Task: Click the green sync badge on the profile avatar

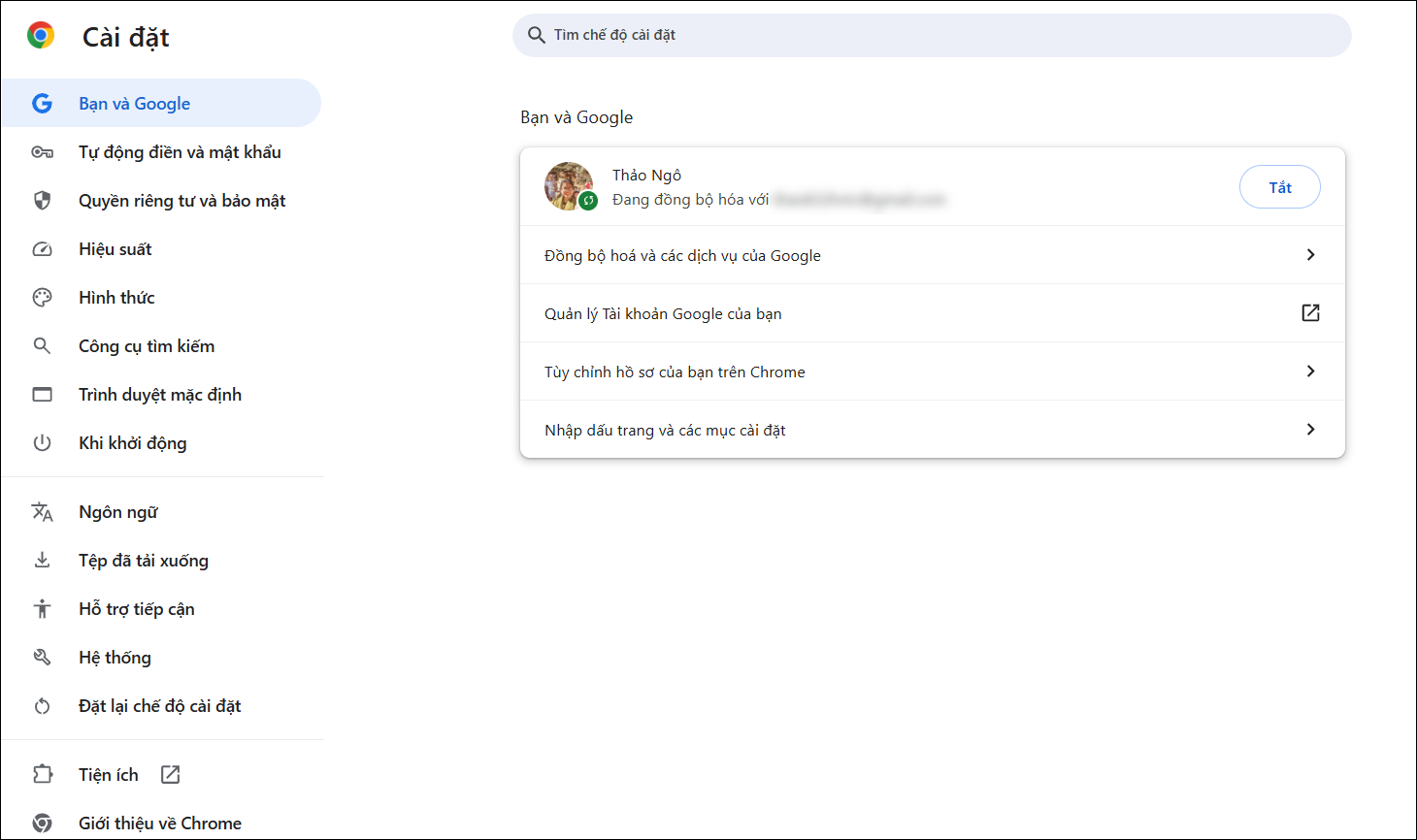Action: tap(588, 201)
